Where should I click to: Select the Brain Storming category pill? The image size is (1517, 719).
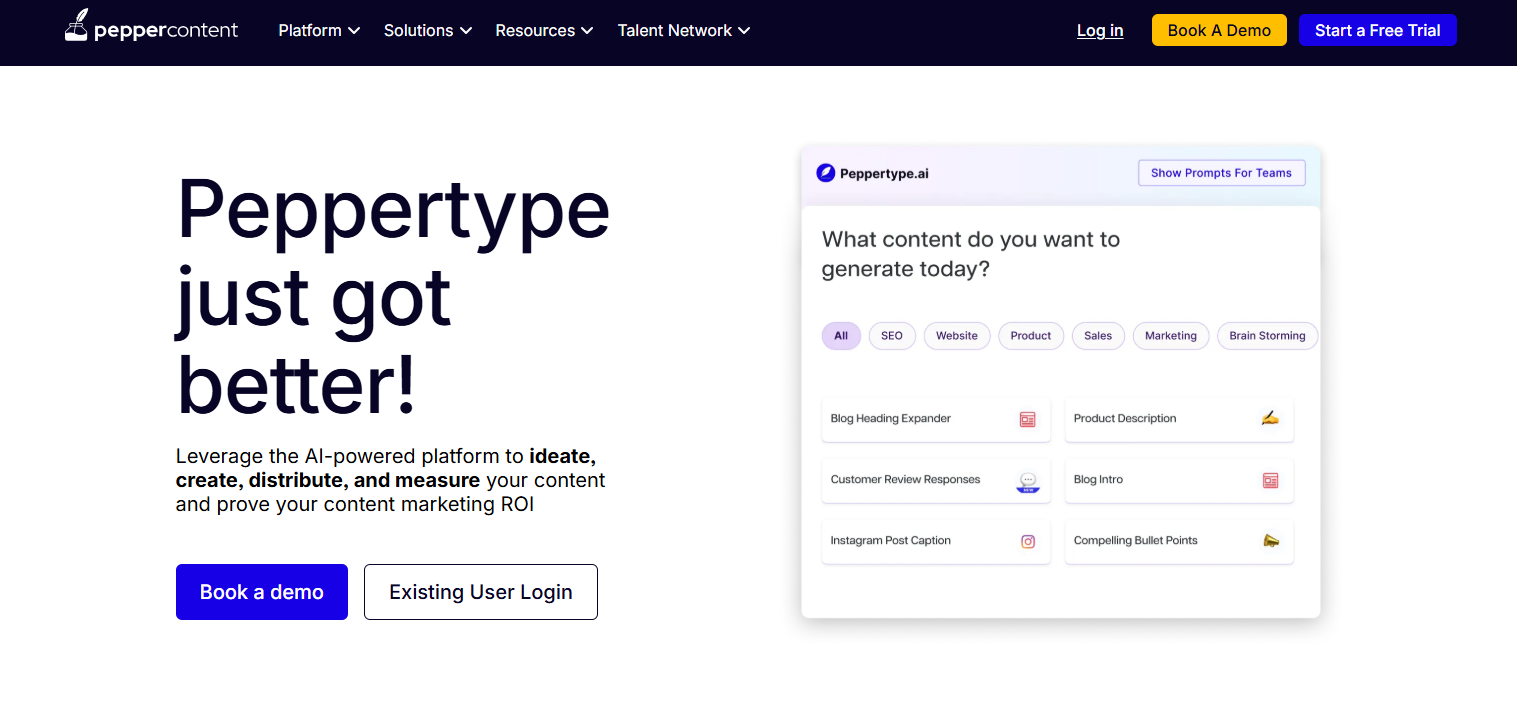point(1267,336)
